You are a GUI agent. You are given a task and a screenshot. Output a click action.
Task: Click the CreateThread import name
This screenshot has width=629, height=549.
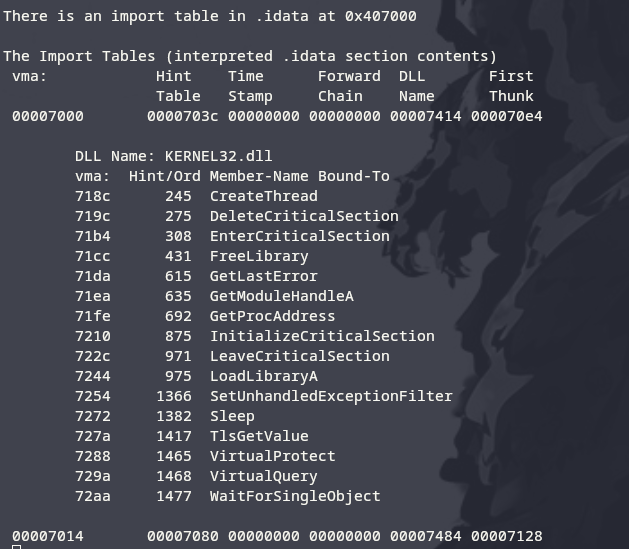tap(263, 196)
